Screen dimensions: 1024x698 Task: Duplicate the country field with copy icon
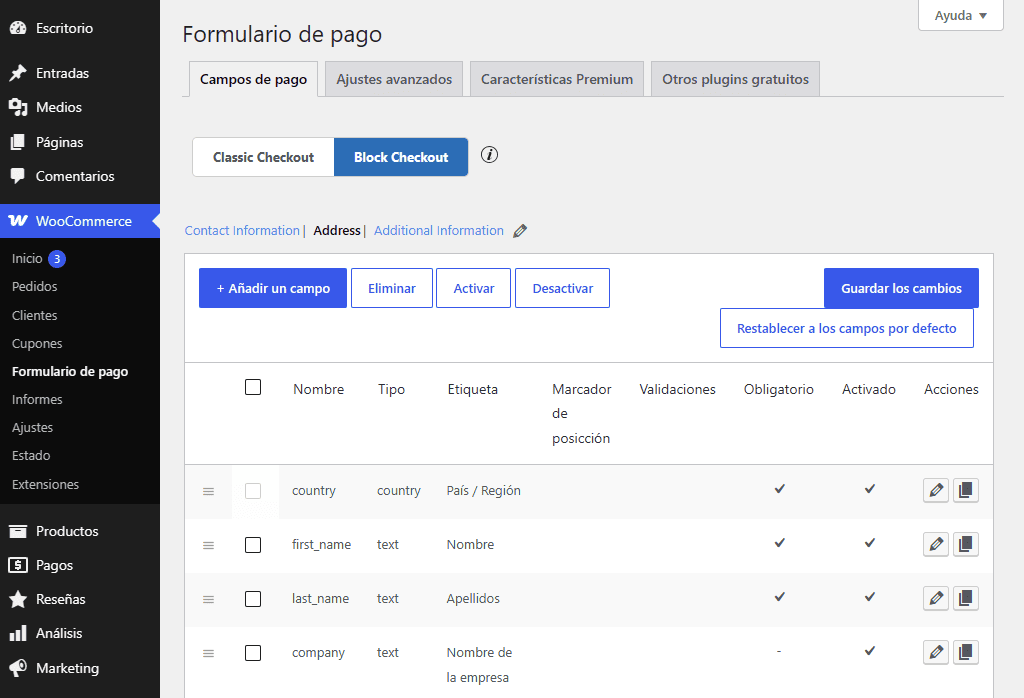966,490
